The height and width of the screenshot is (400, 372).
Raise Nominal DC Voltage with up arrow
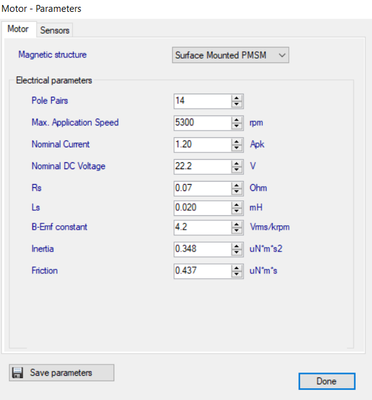tap(236, 163)
